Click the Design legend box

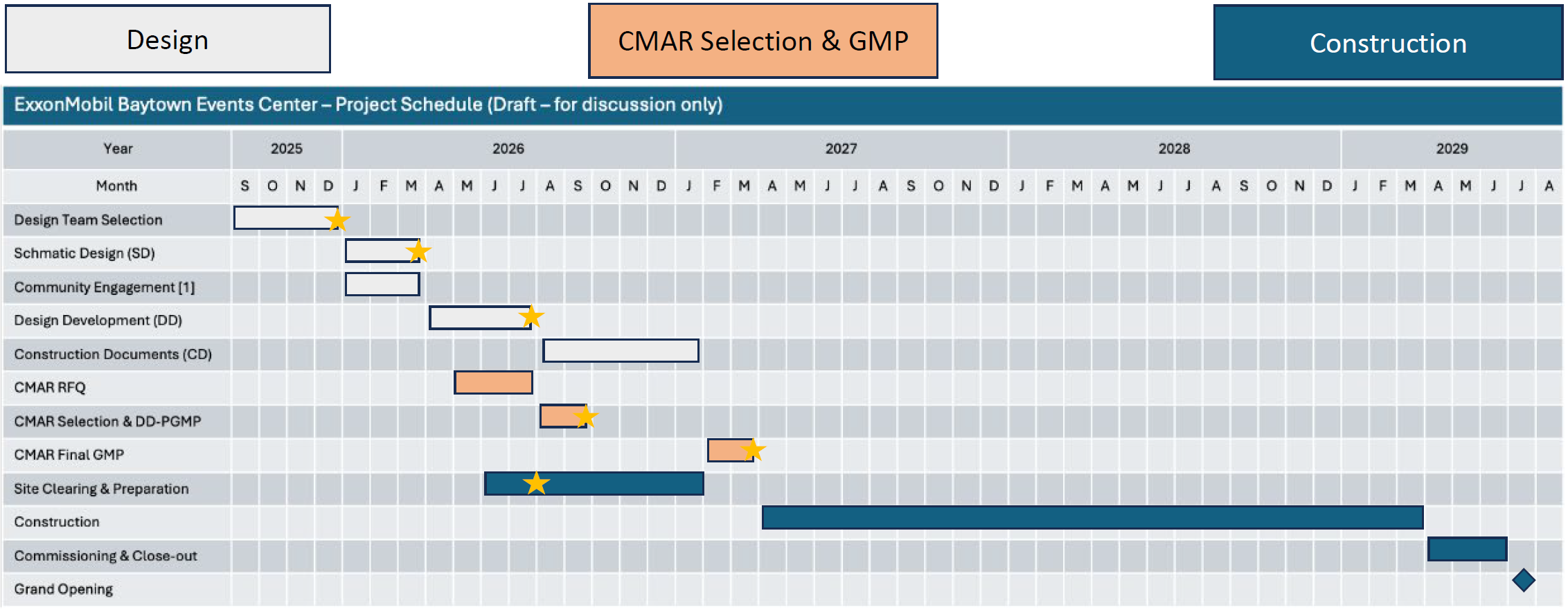tap(168, 39)
